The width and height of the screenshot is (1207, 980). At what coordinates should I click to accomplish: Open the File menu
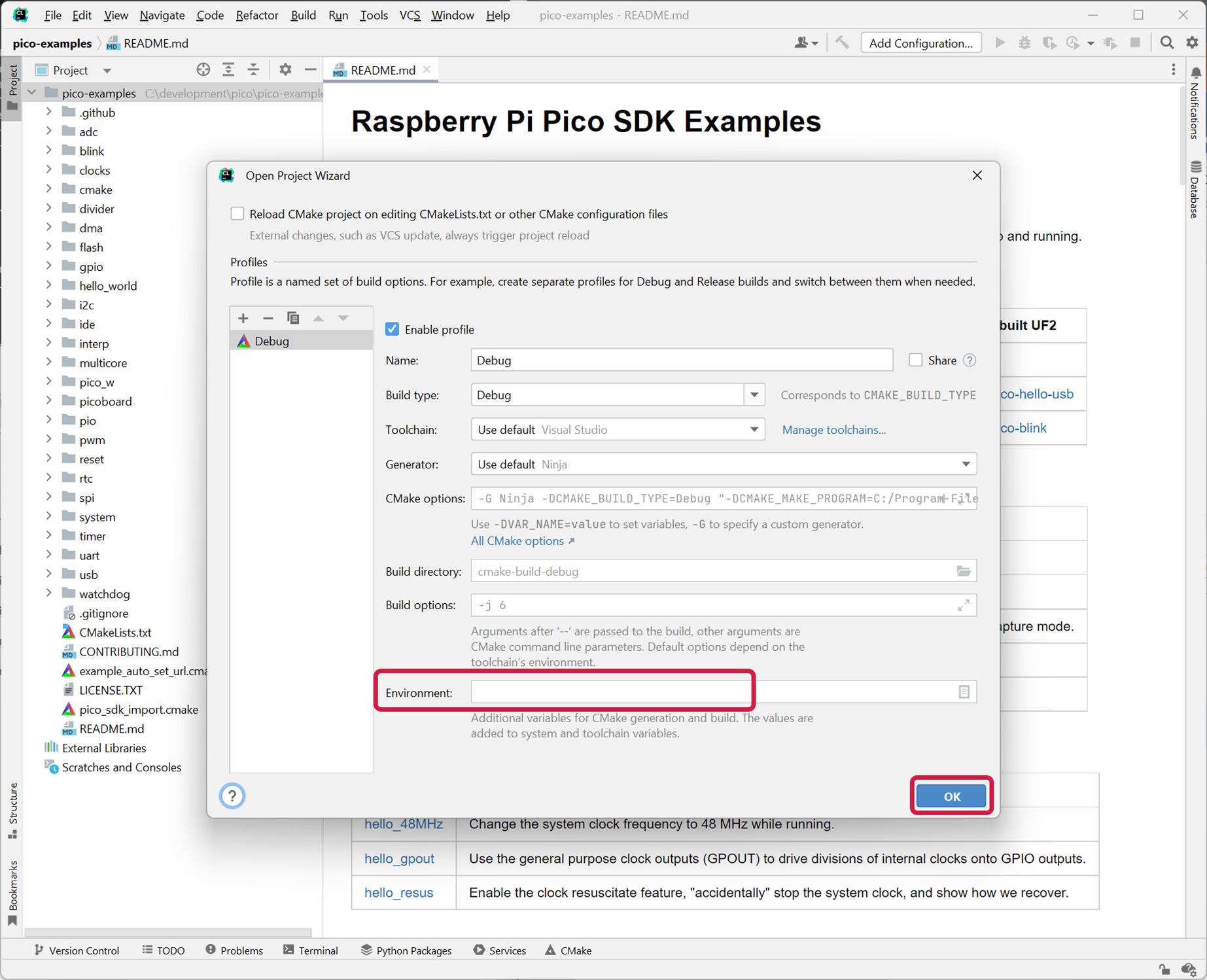point(52,15)
